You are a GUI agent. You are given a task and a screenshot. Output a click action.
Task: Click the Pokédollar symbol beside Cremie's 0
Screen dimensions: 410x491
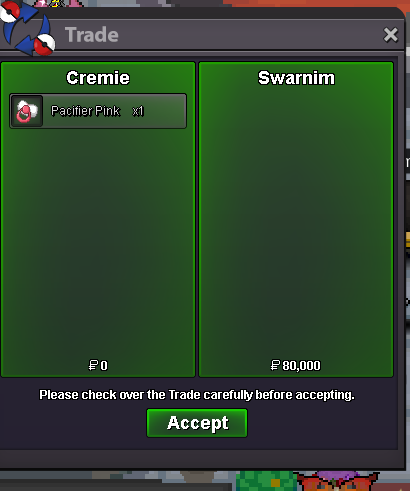coord(93,365)
